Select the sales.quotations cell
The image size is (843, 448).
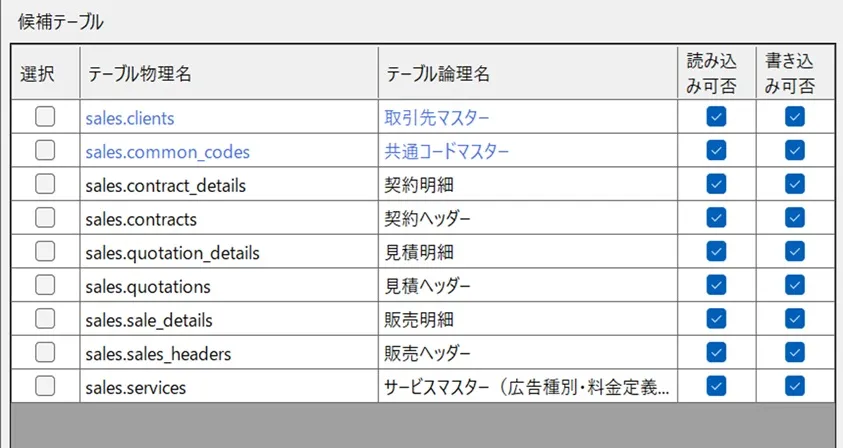tap(229, 285)
